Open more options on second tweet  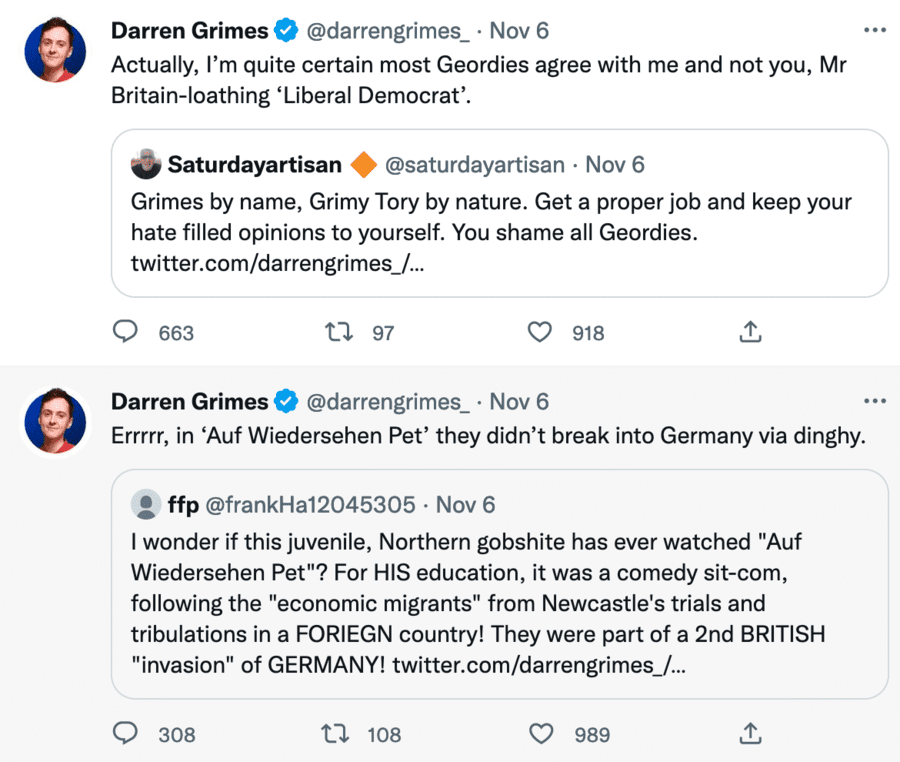pos(875,401)
